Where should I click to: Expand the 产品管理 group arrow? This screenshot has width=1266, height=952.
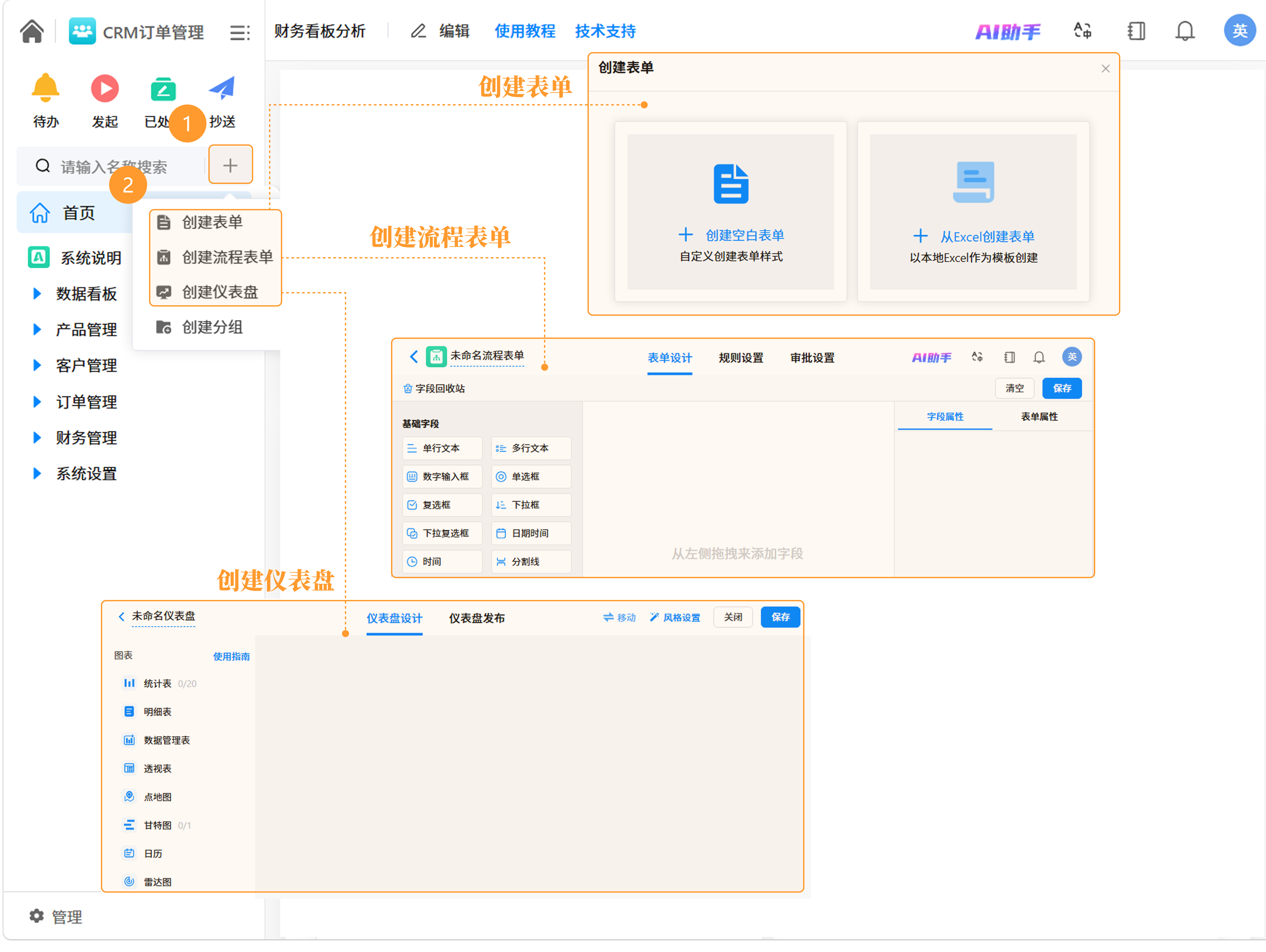coord(37,330)
